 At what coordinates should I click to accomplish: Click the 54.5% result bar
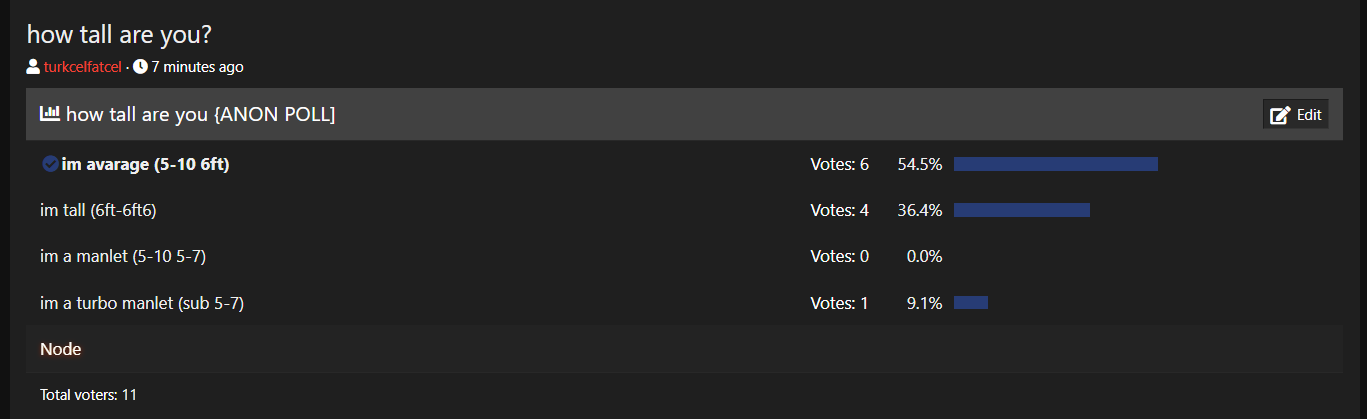pyautogui.click(x=1055, y=164)
